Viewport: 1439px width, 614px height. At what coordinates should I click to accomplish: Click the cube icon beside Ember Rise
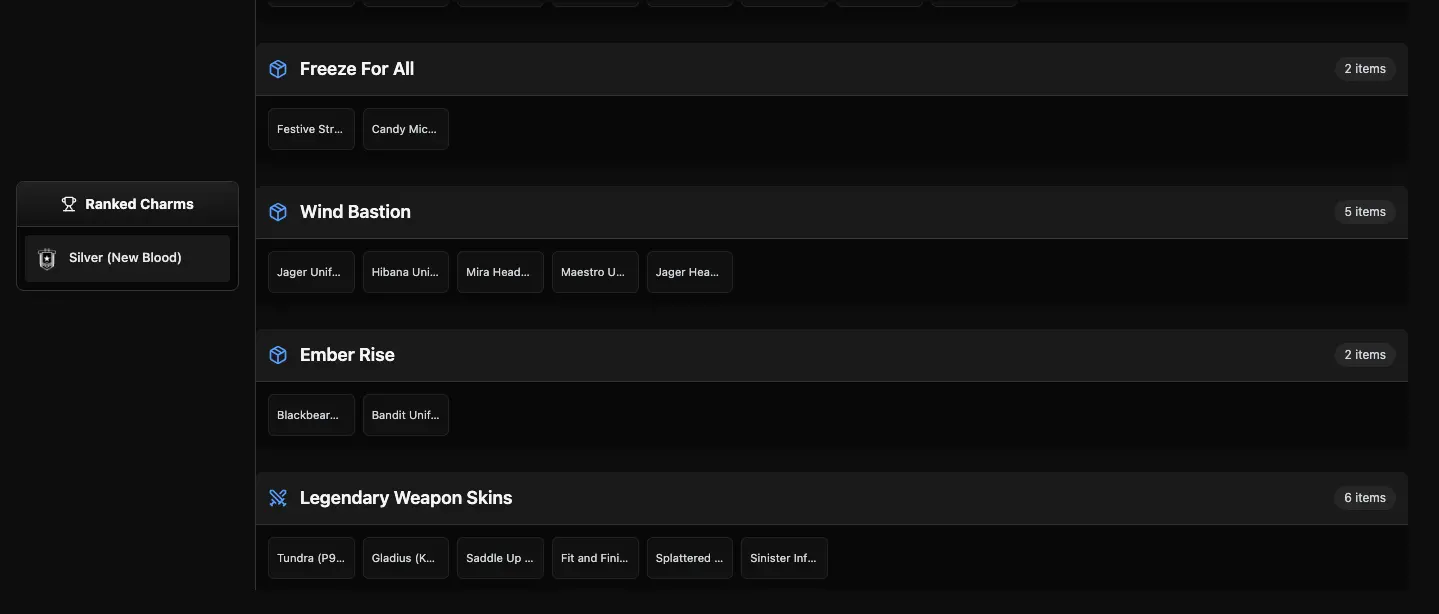(278, 355)
